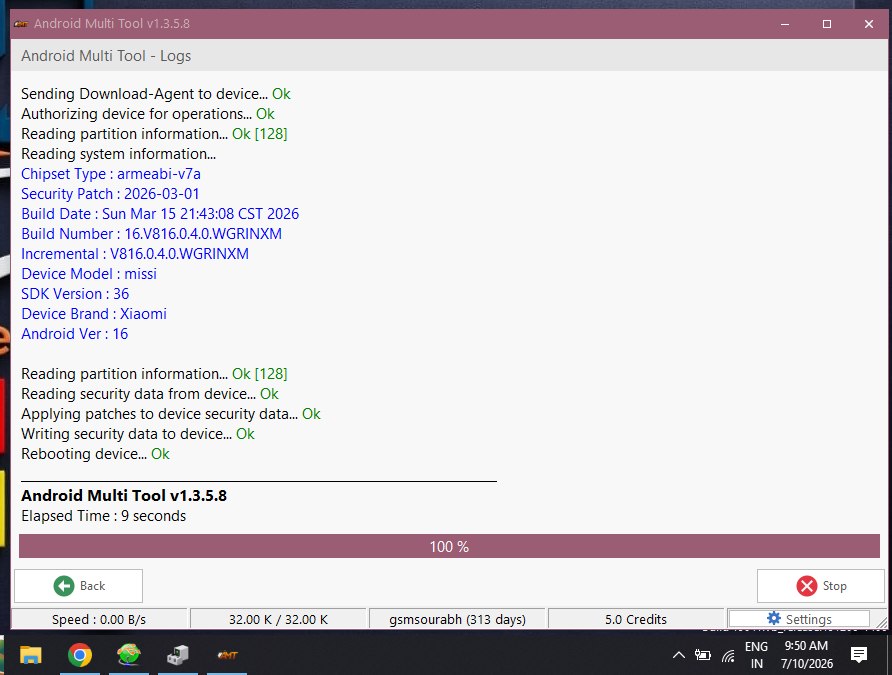Click the 'Speed : 0.00 B/s' status entry
Viewport: 892px width, 675px height.
(x=99, y=619)
